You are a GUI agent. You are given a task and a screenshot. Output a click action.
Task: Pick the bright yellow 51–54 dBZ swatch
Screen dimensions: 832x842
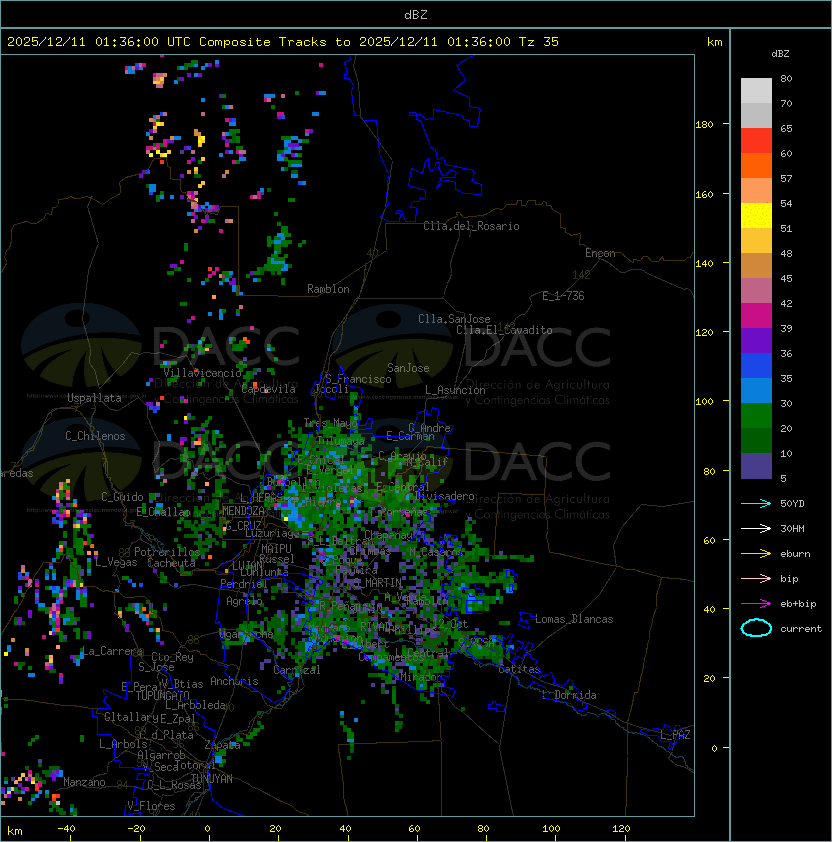(756, 216)
